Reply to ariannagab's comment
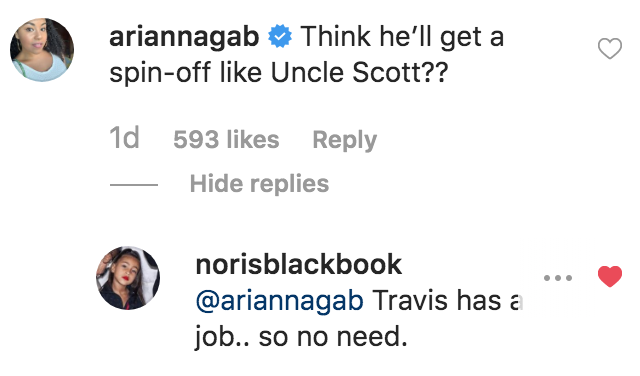 pyautogui.click(x=344, y=140)
